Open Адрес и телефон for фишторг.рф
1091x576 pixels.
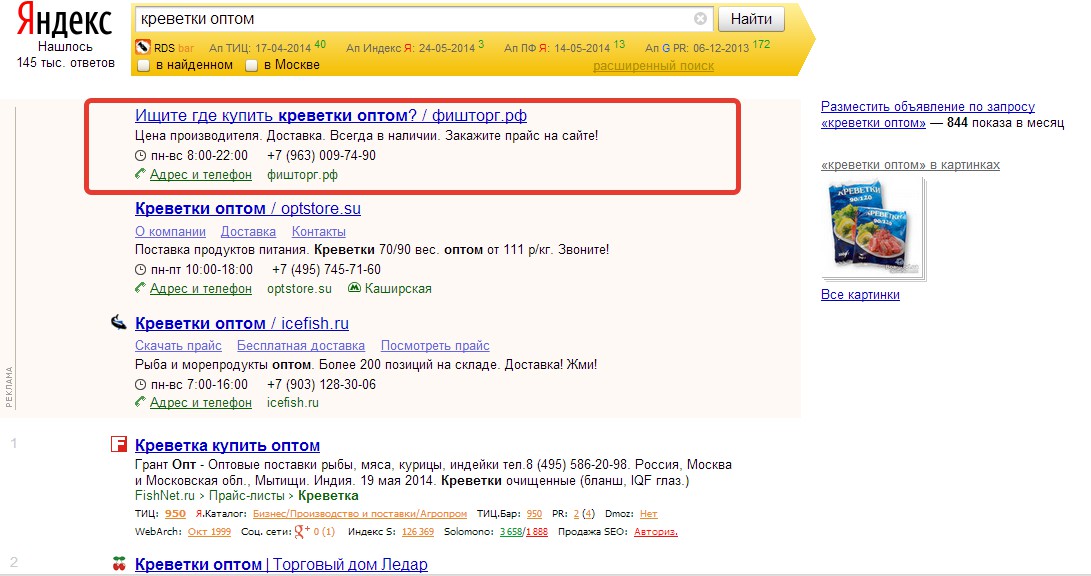click(x=200, y=175)
